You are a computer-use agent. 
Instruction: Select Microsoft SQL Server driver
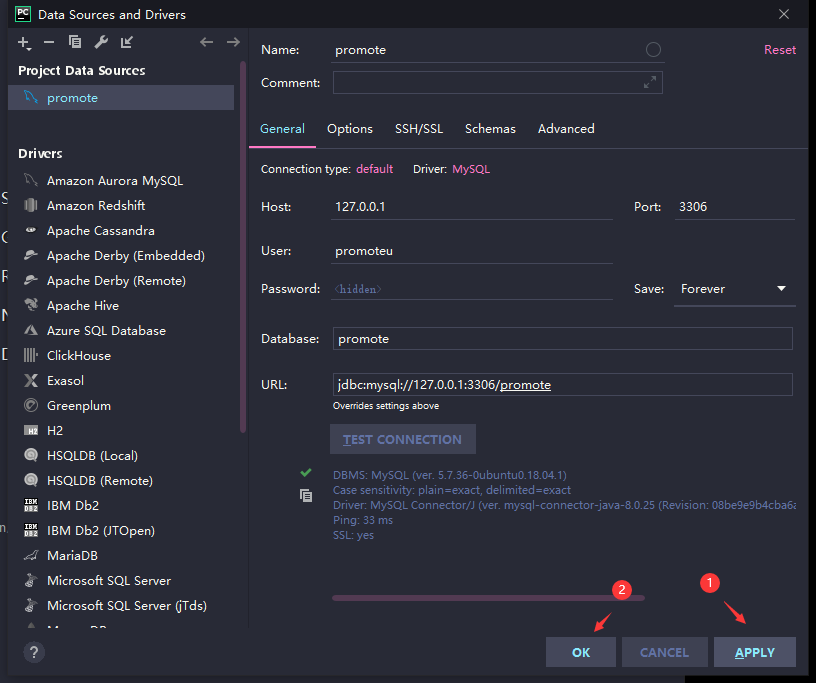point(109,580)
